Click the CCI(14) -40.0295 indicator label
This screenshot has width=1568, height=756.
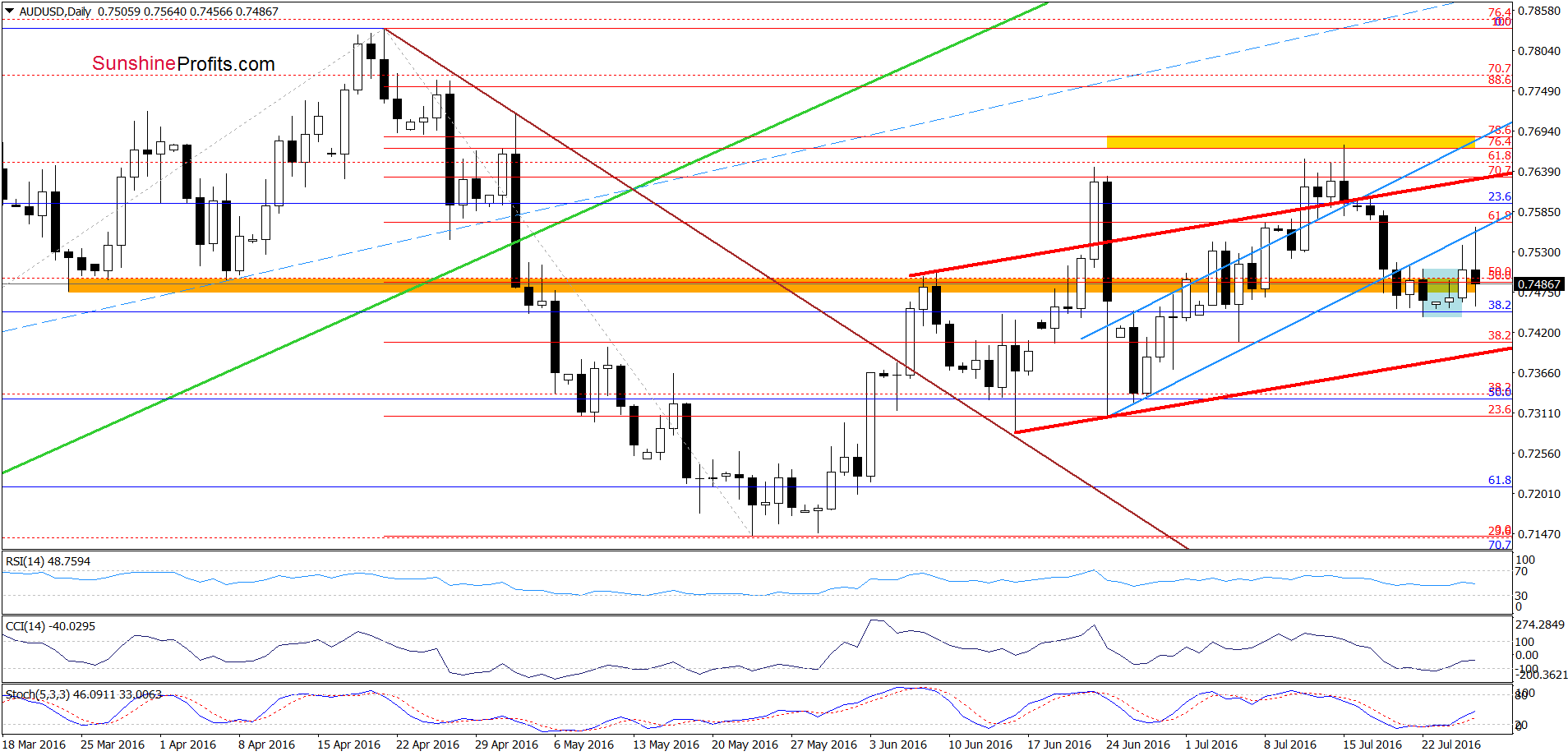click(x=50, y=626)
